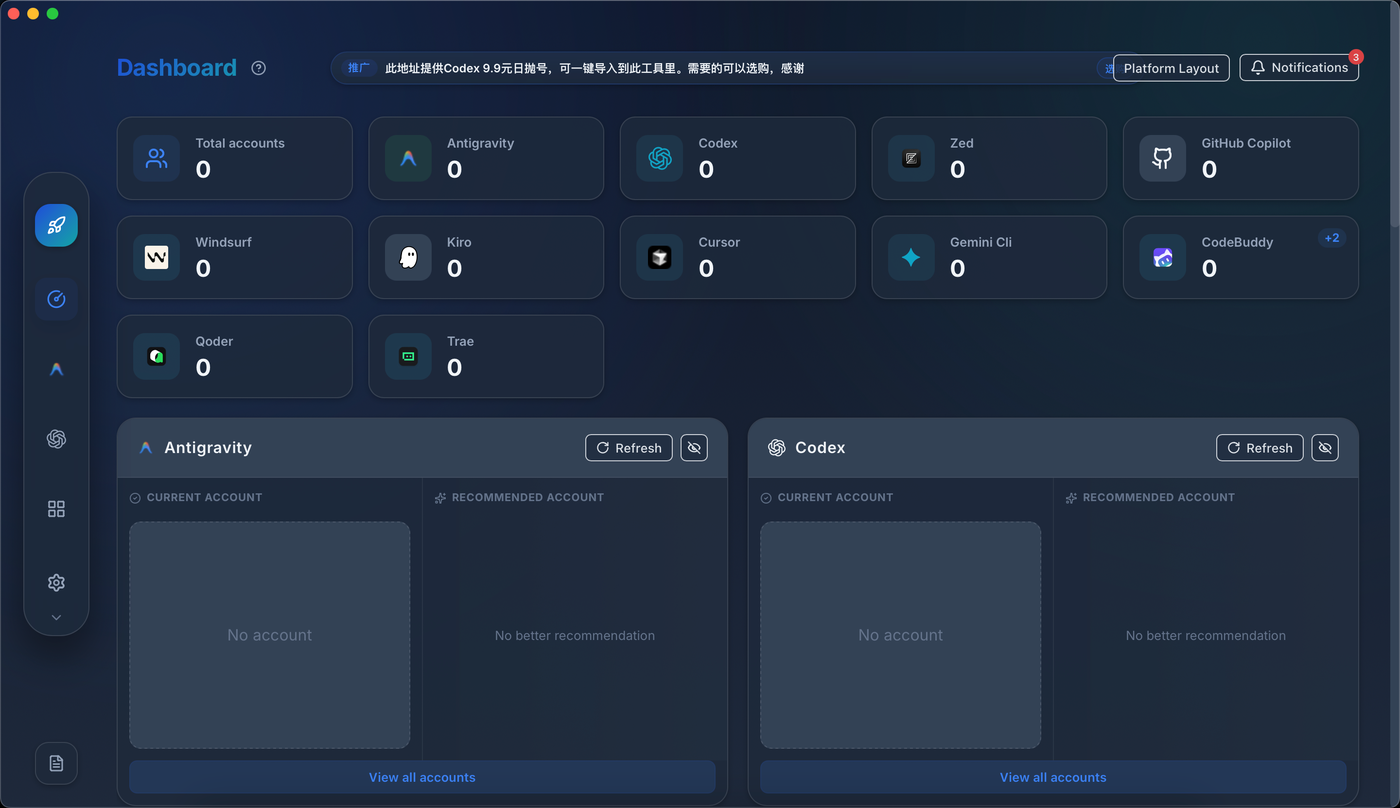This screenshot has height=808, width=1400.
Task: Select the dashboard gauge icon in sidebar
Action: coord(56,299)
